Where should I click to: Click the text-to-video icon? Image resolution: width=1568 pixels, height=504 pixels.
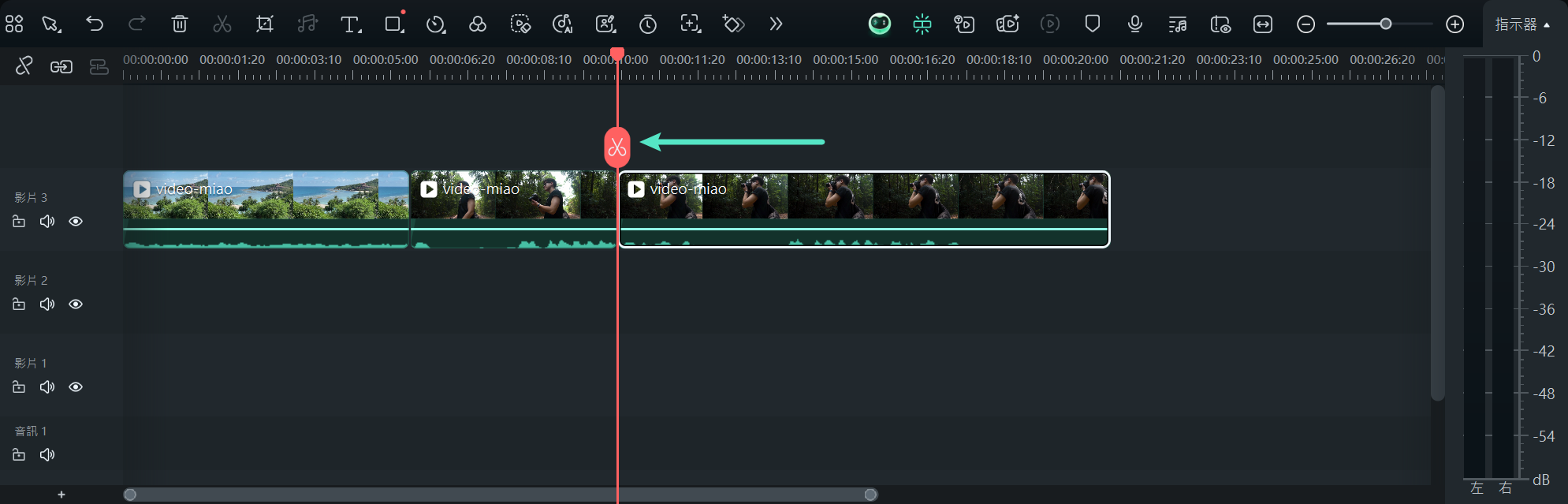click(964, 24)
